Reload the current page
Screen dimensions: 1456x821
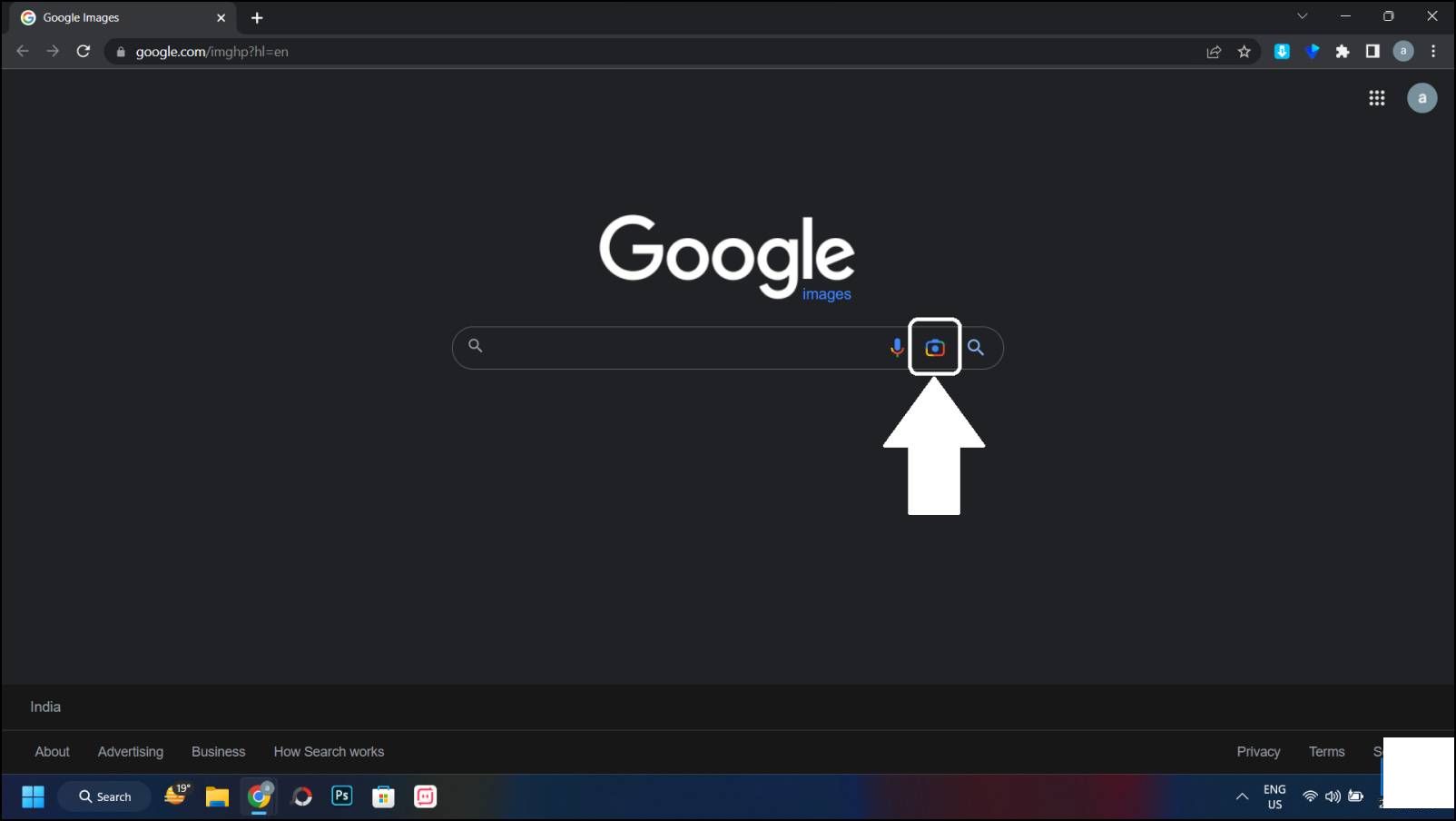tap(84, 51)
